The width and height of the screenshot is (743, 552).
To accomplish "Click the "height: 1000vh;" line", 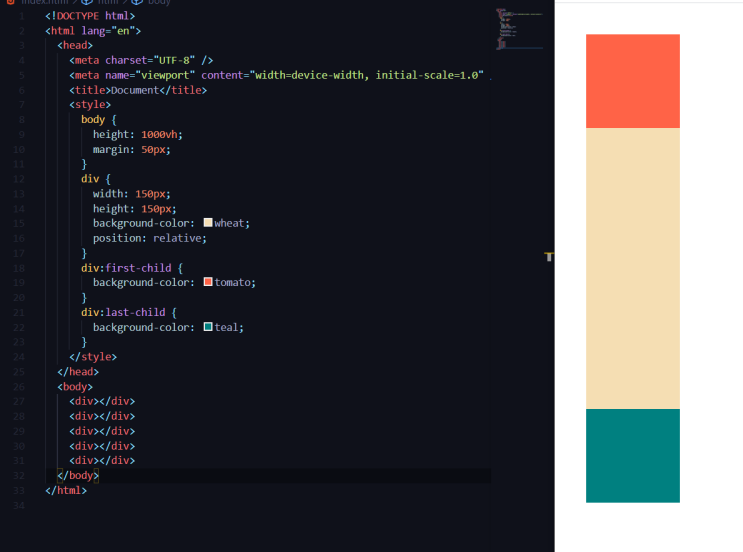I will click(x=137, y=135).
